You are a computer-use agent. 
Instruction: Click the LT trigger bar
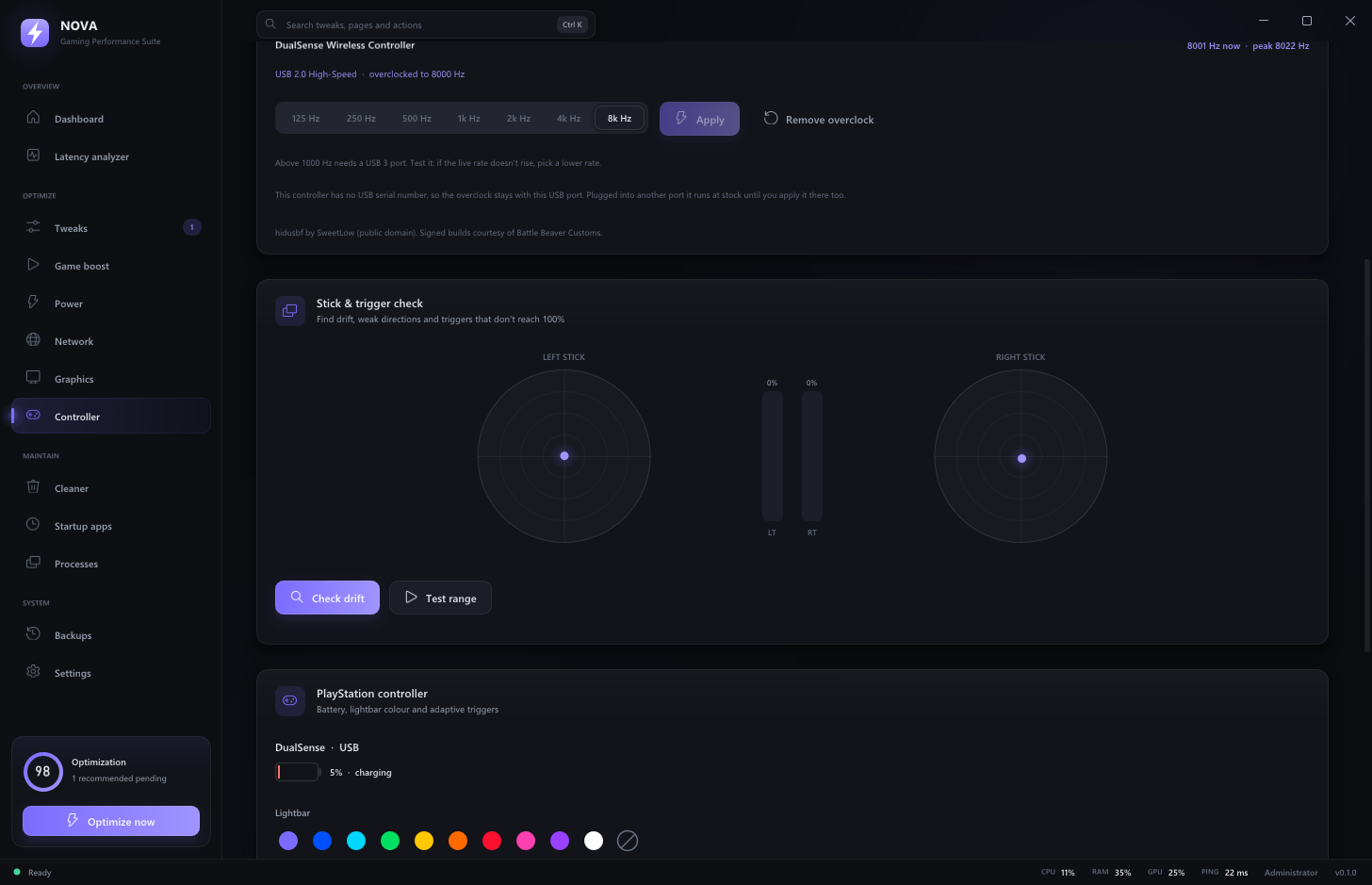pyautogui.click(x=773, y=456)
